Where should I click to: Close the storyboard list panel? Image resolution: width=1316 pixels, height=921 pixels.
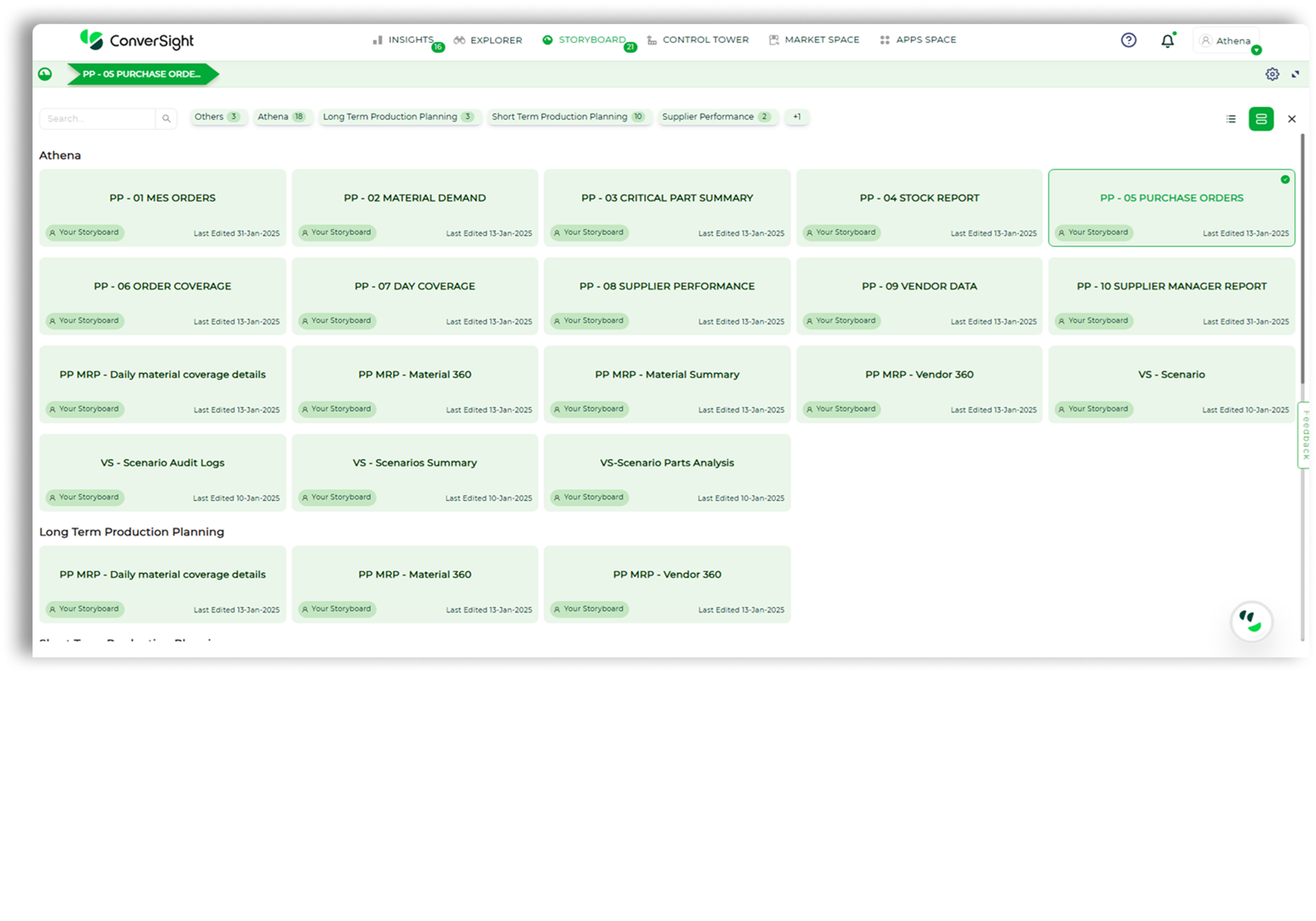[1291, 119]
